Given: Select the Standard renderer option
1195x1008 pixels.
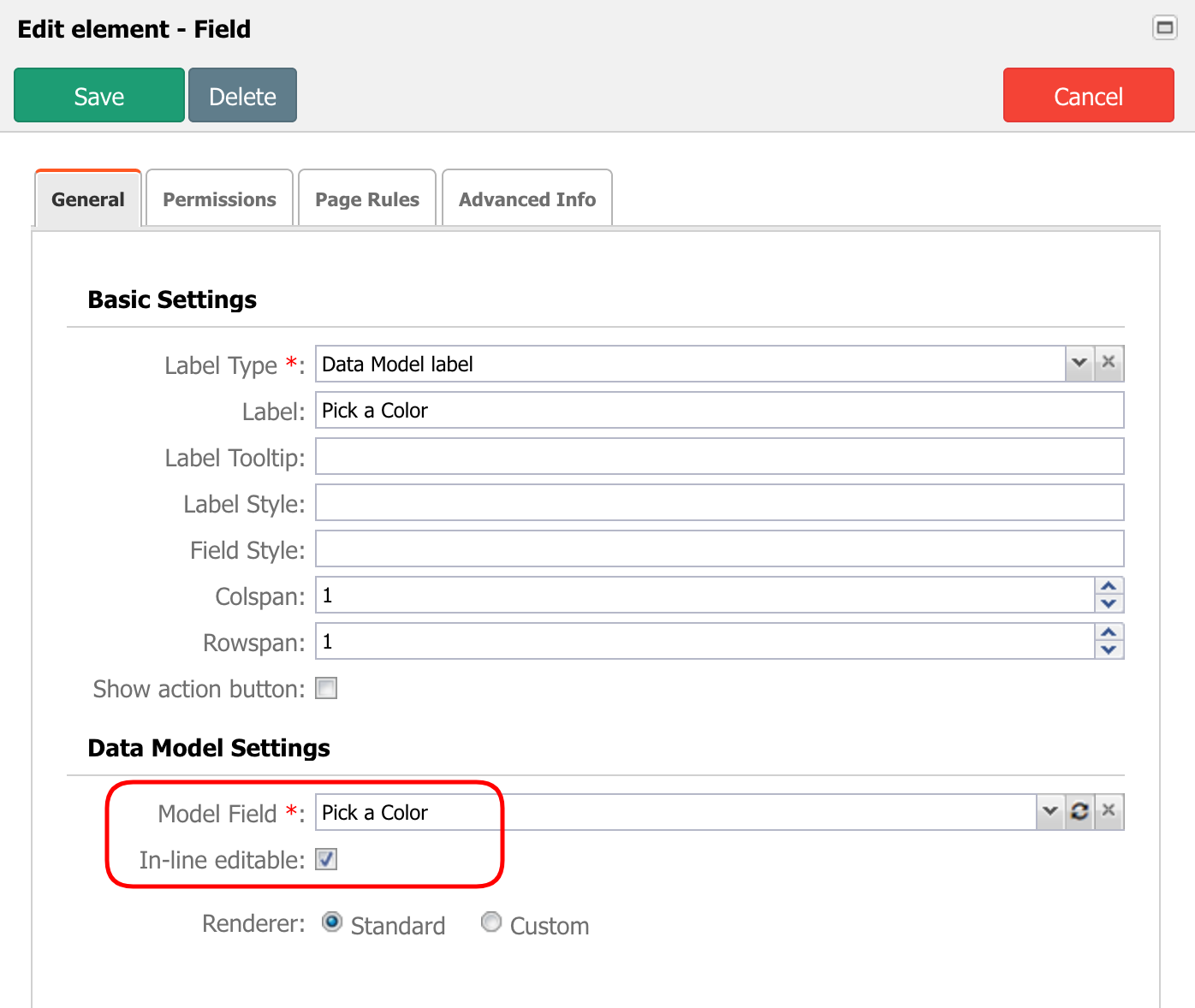Looking at the screenshot, I should pos(332,922).
